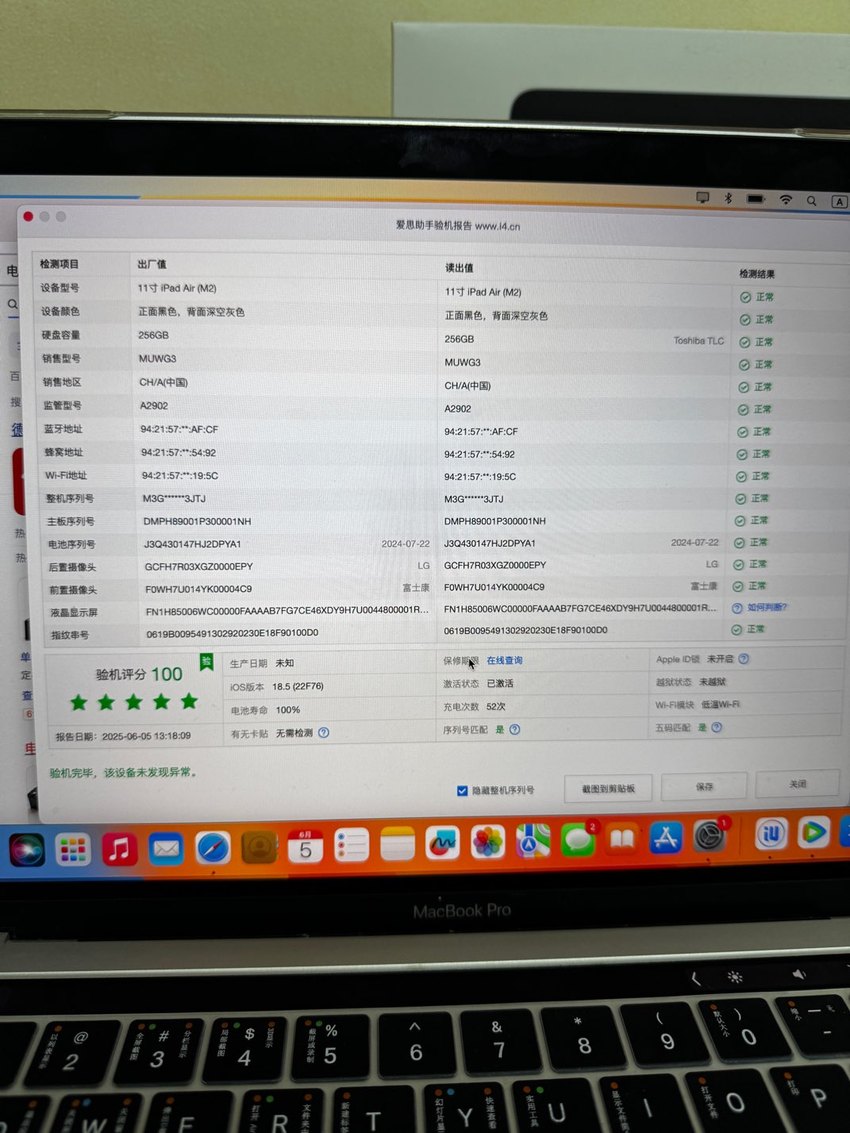
Task: Click the battery icon in menu bar
Action: pos(755,199)
